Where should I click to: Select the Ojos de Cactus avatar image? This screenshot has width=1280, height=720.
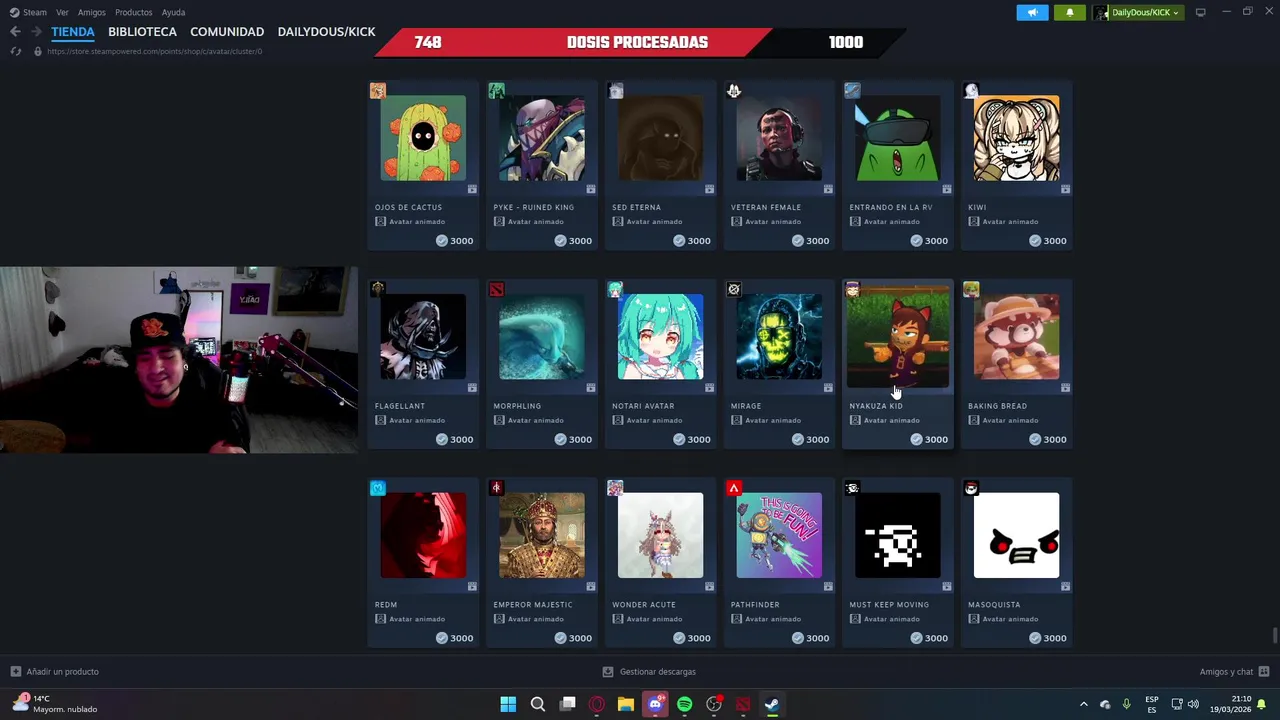pyautogui.click(x=423, y=138)
